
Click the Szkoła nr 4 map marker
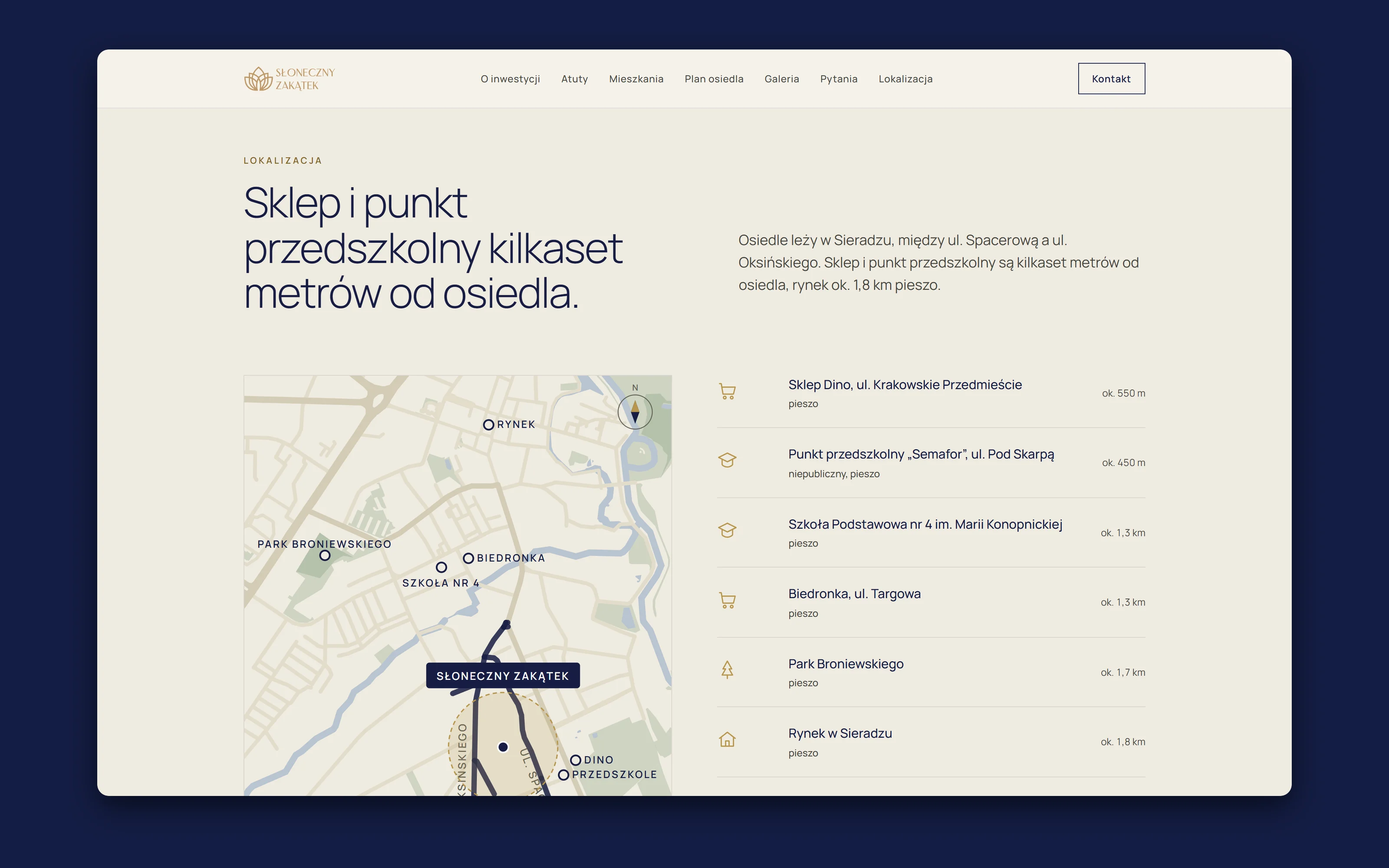coord(441,567)
